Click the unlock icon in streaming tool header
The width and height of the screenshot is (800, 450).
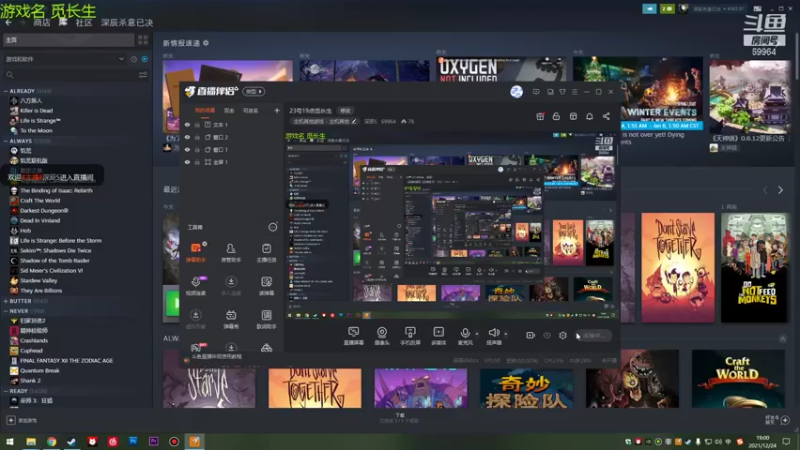pos(556,116)
